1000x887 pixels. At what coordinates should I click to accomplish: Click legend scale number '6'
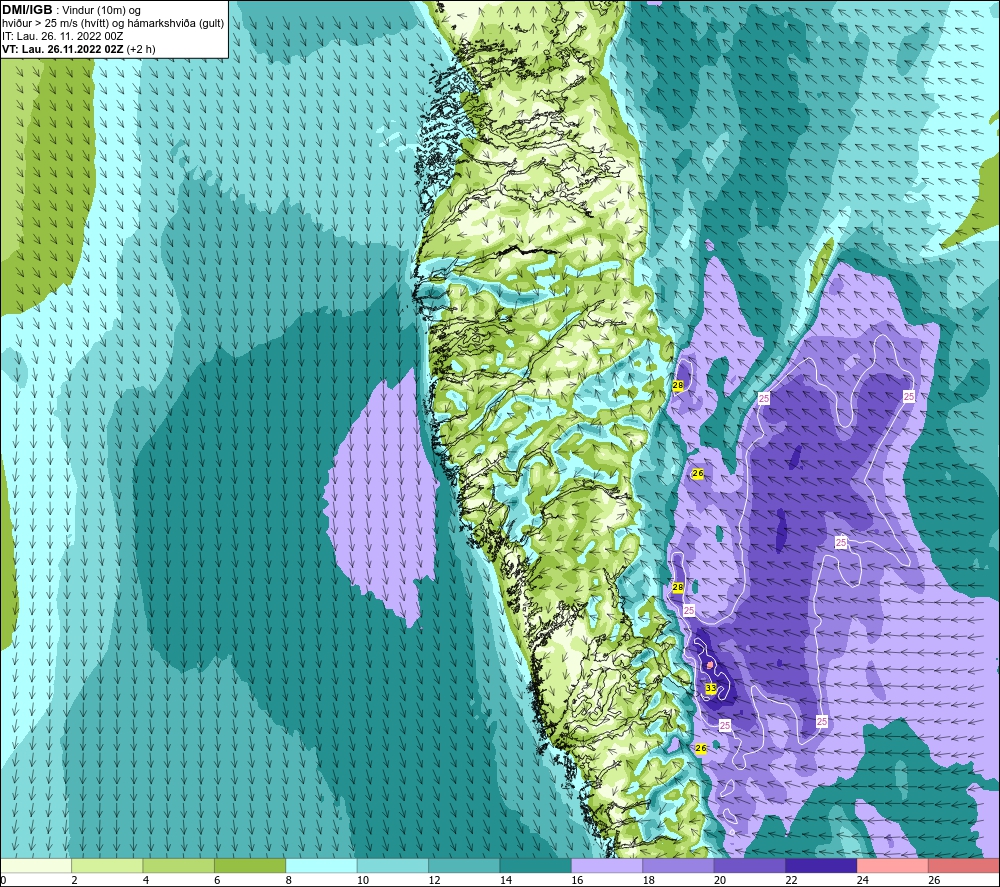click(x=217, y=880)
